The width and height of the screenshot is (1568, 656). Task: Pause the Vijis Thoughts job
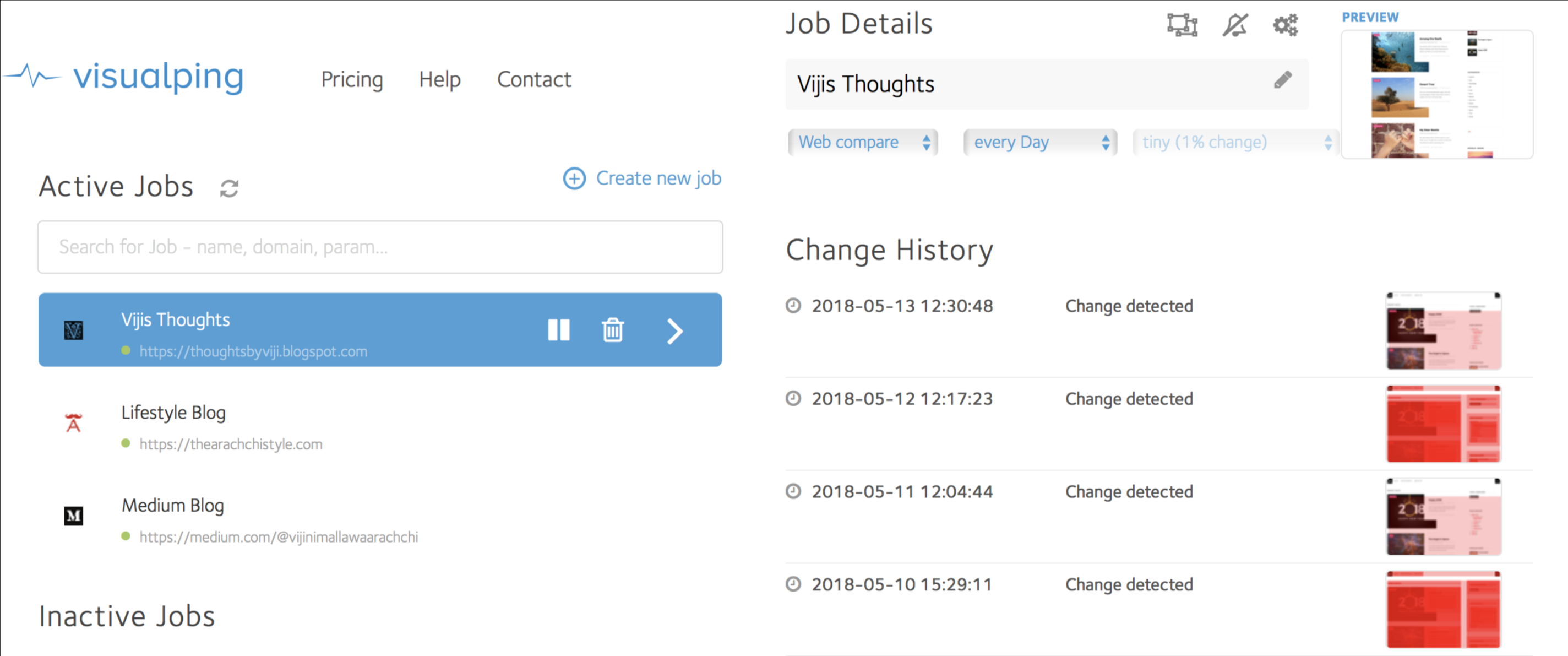[x=558, y=330]
